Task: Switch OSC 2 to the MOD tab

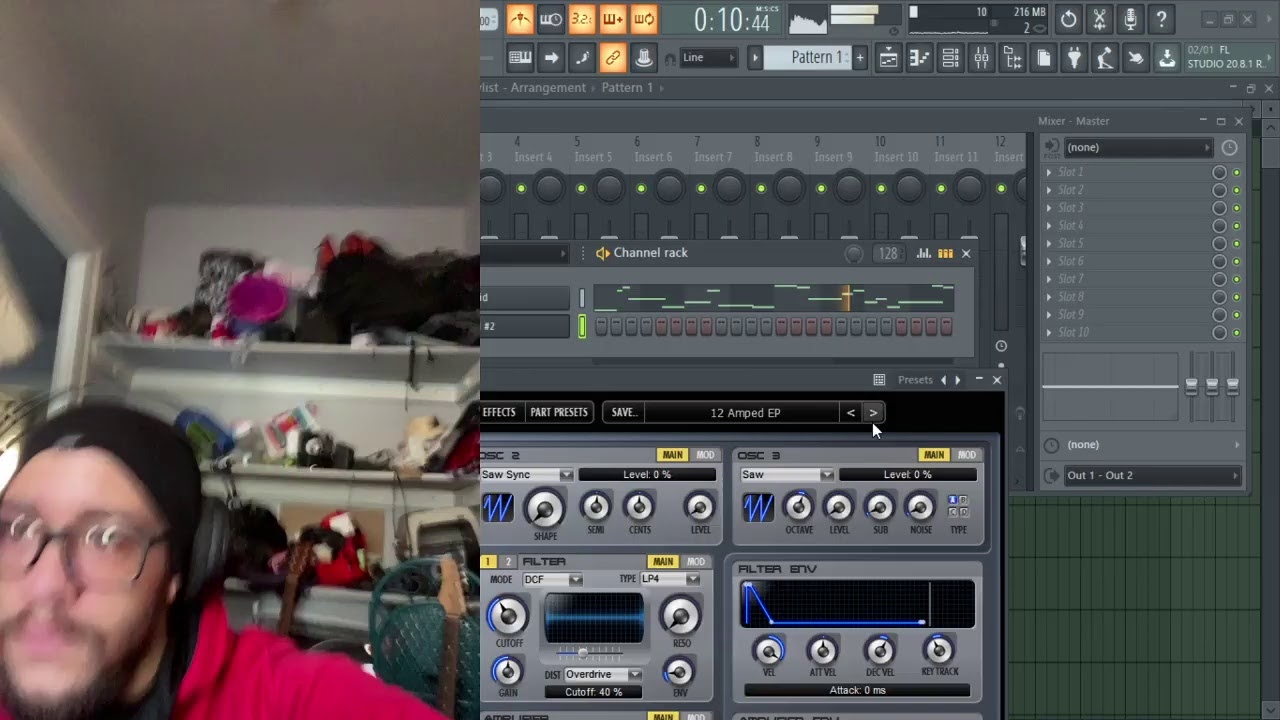Action: pyautogui.click(x=706, y=455)
